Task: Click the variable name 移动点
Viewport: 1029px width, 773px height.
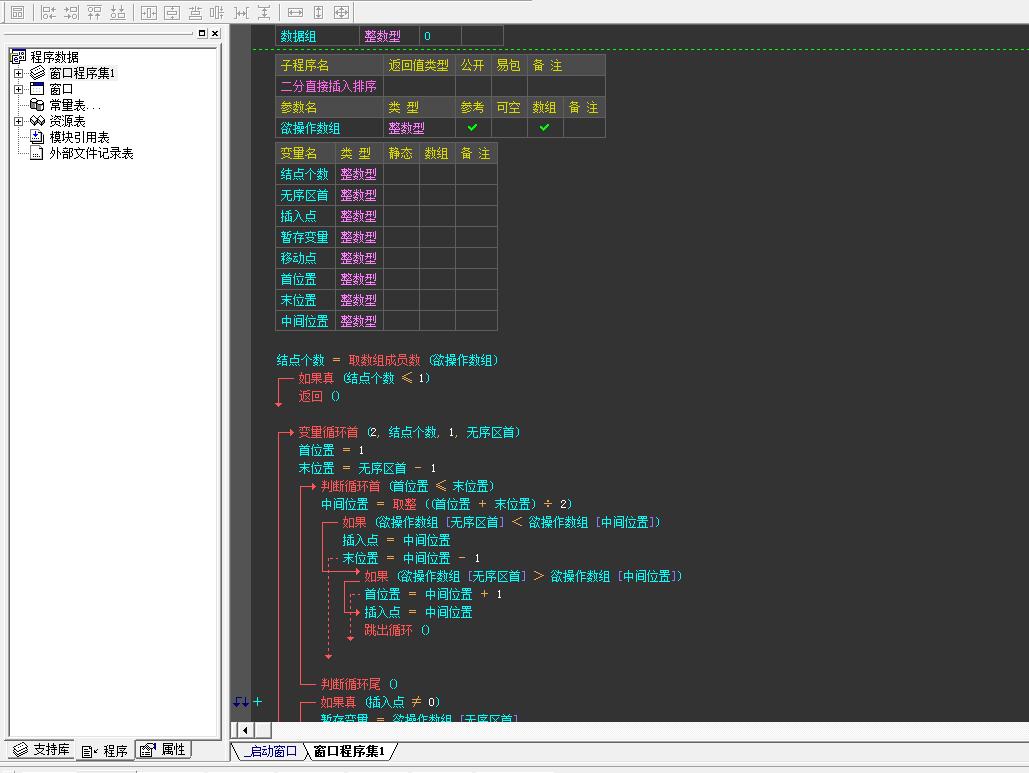Action: click(299, 258)
